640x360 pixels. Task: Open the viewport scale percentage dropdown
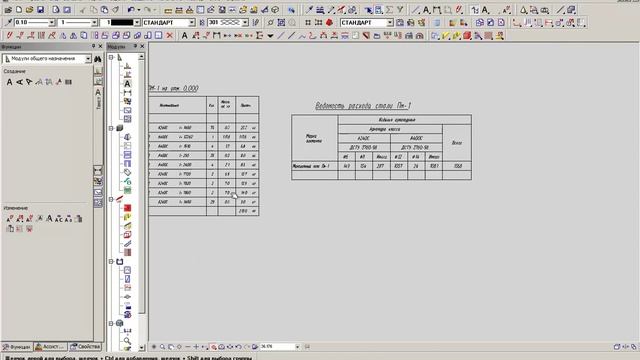[x=297, y=347]
